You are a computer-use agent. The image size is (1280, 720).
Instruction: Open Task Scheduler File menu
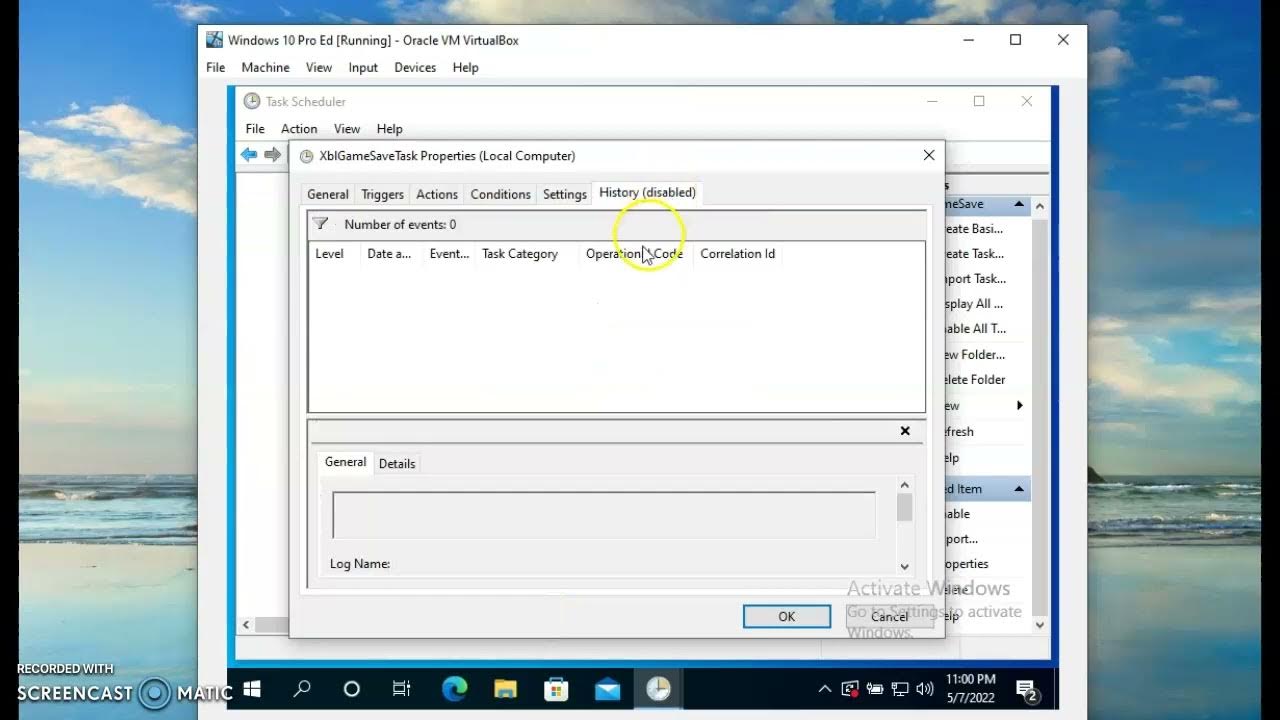255,128
